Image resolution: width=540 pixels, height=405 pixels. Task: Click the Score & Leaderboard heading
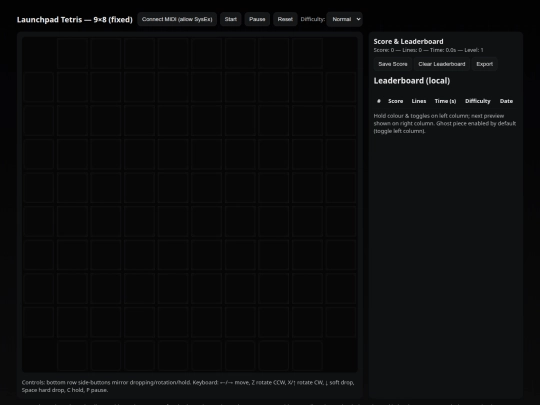pos(408,41)
